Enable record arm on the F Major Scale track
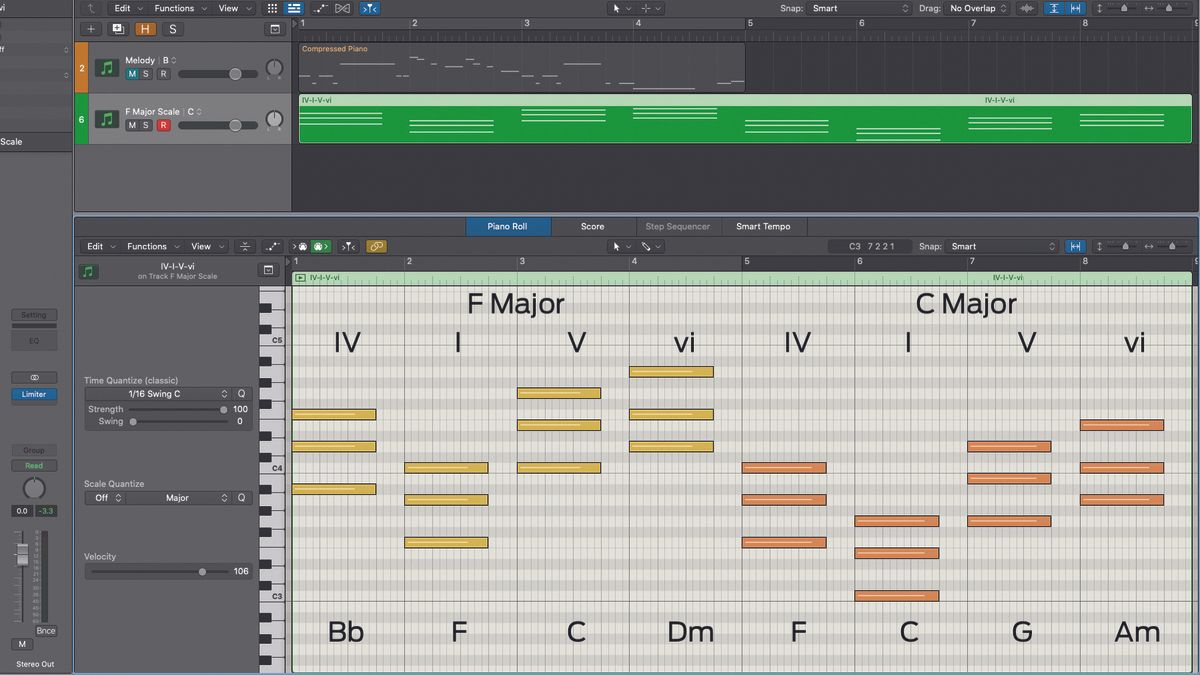1200x675 pixels. coord(163,124)
